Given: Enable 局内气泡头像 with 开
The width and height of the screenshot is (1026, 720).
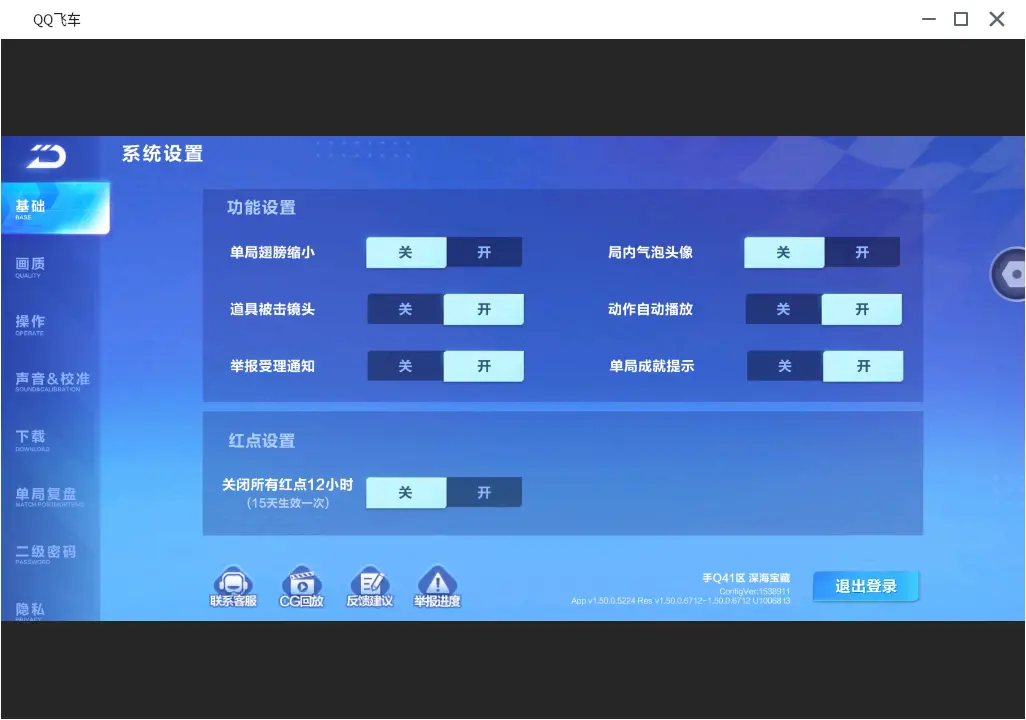Looking at the screenshot, I should [x=862, y=253].
